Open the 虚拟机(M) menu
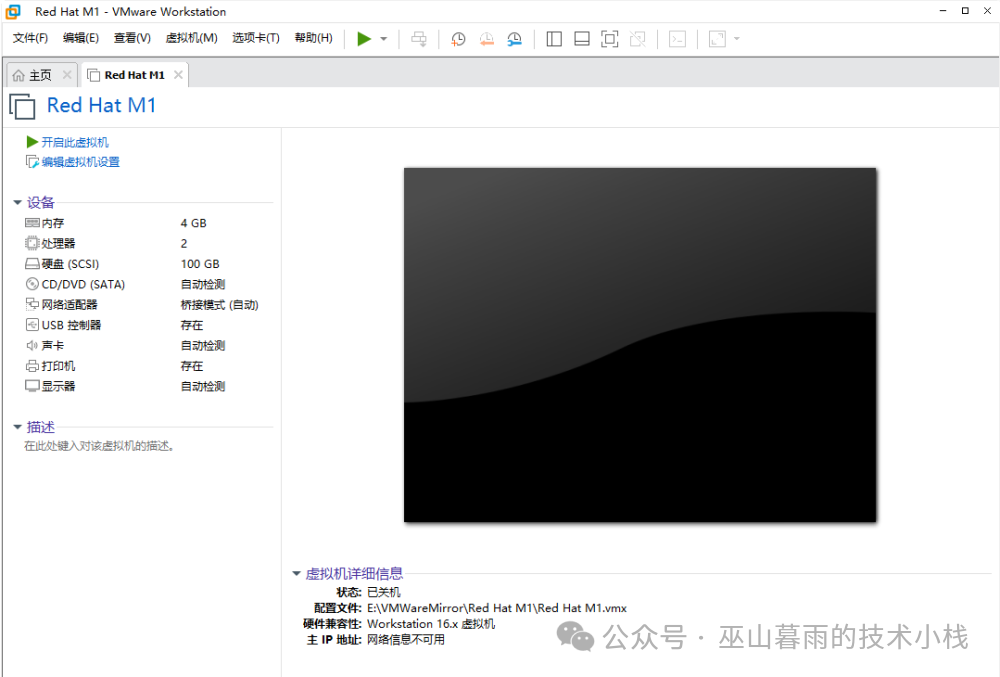Viewport: 1000px width, 677px height. (191, 38)
